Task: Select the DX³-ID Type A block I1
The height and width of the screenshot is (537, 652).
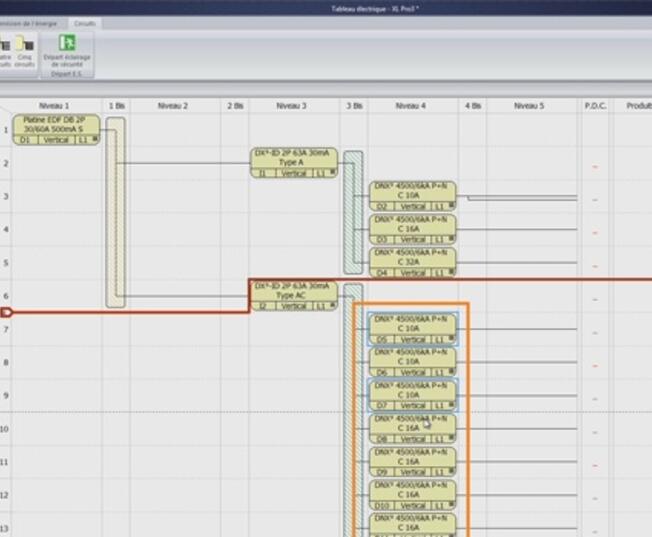Action: [x=293, y=157]
